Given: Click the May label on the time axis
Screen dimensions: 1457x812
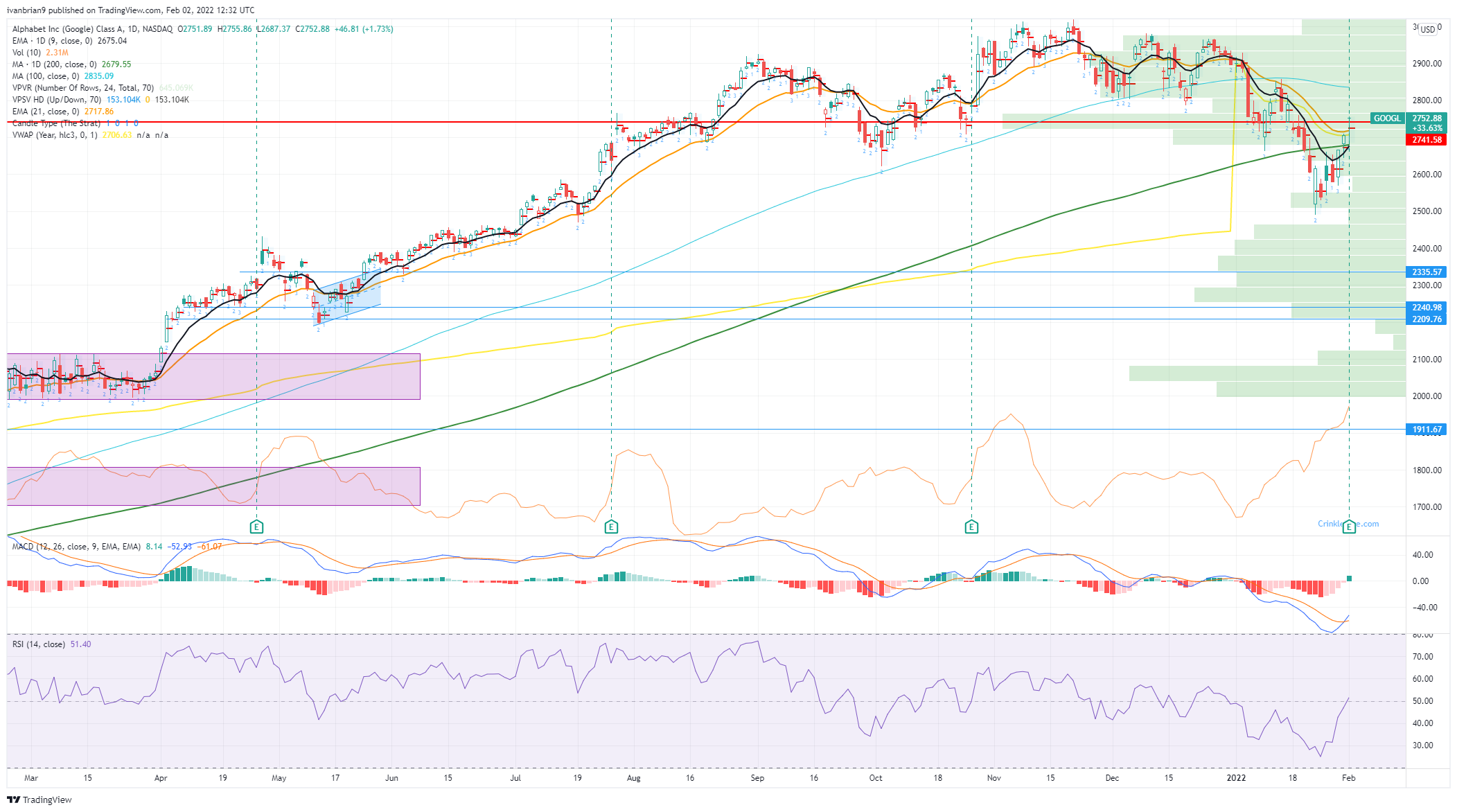Looking at the screenshot, I should 279,778.
